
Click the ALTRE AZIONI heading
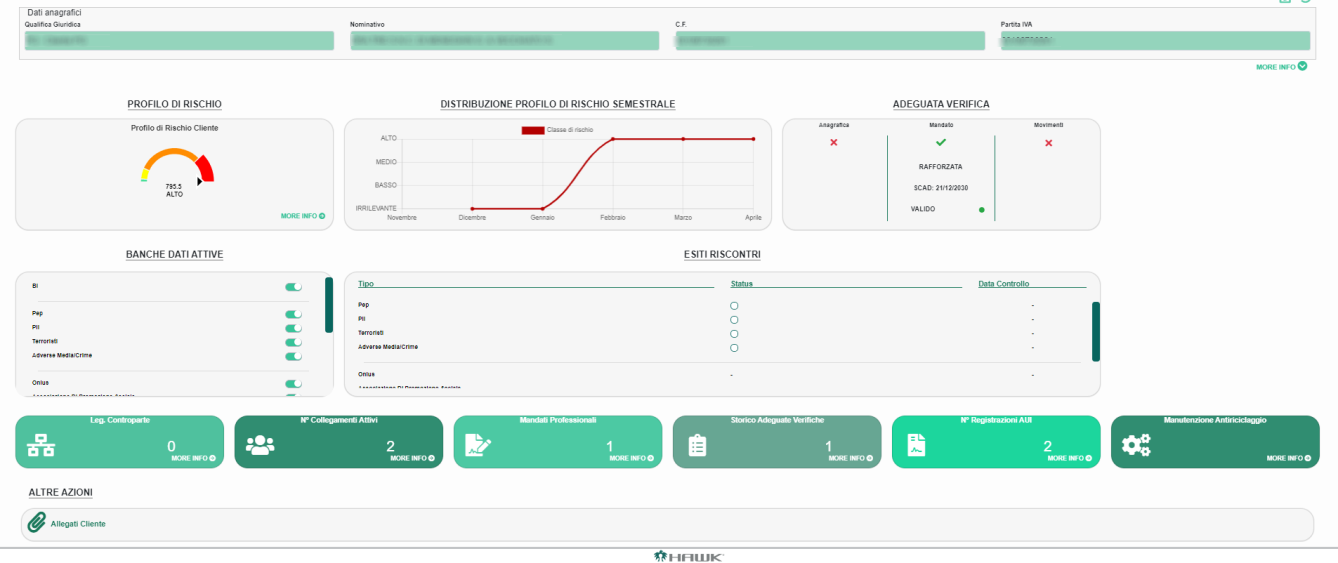pos(61,493)
